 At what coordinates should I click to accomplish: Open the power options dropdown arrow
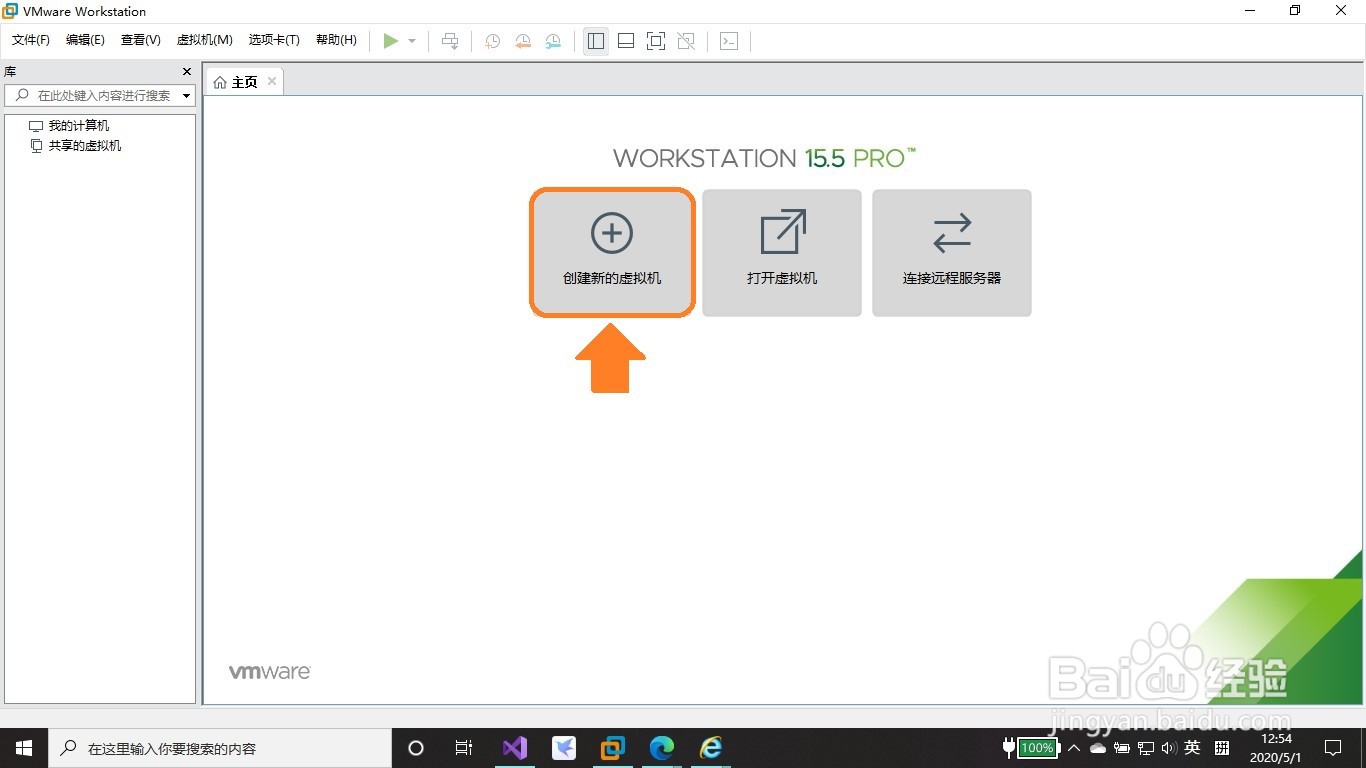(412, 41)
